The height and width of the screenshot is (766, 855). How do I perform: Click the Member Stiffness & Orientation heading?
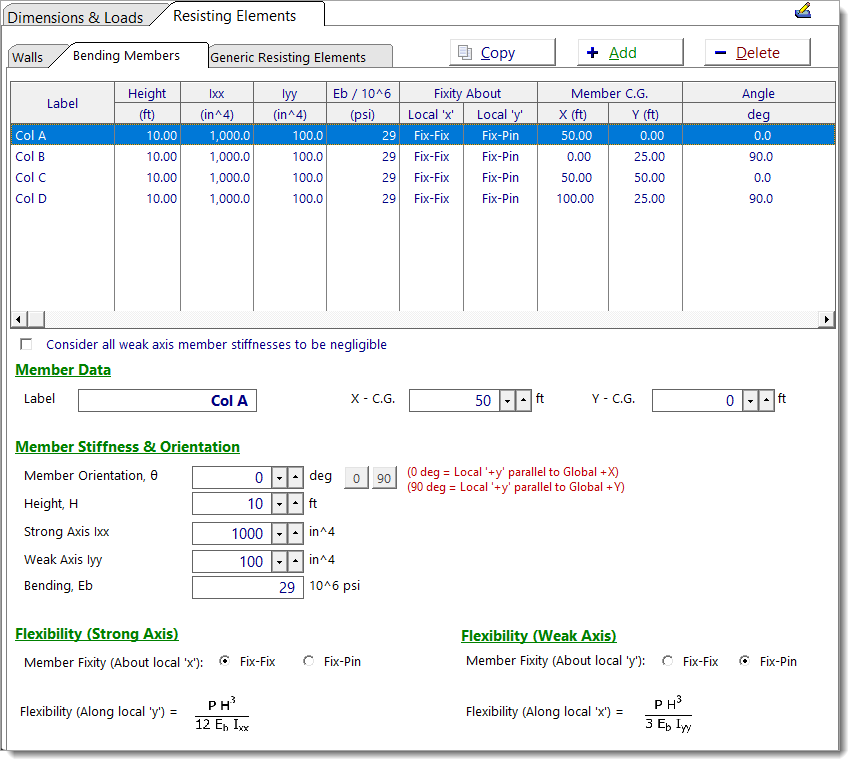pyautogui.click(x=128, y=447)
